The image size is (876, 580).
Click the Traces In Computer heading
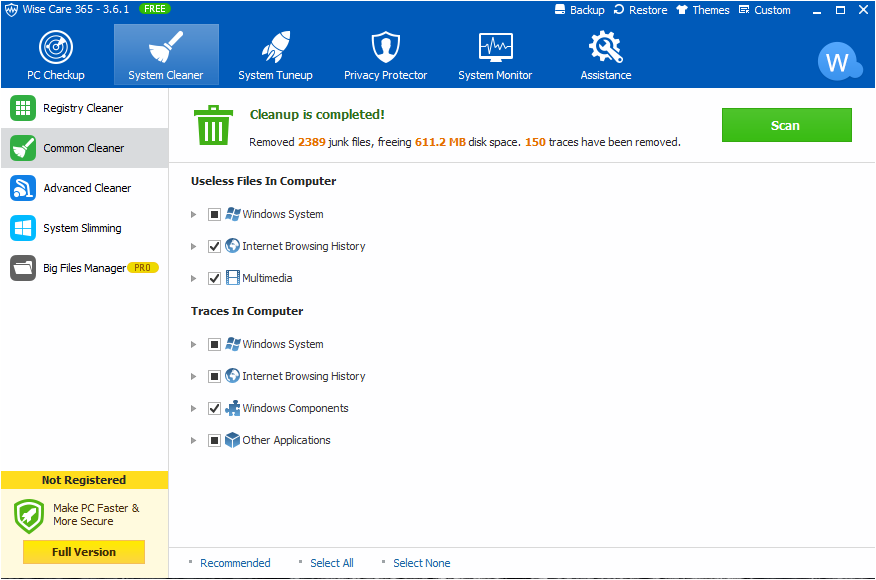[247, 311]
